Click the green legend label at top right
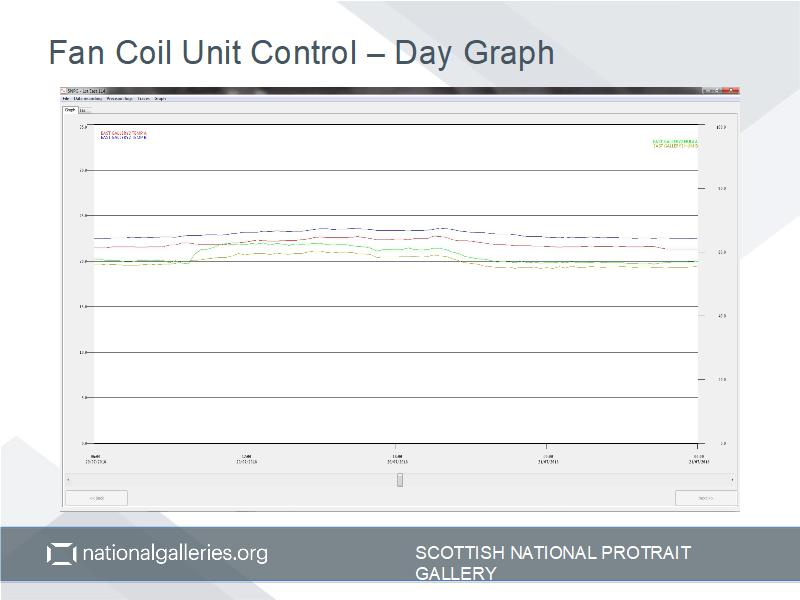Screen dimensions: 800x600 click(675, 142)
